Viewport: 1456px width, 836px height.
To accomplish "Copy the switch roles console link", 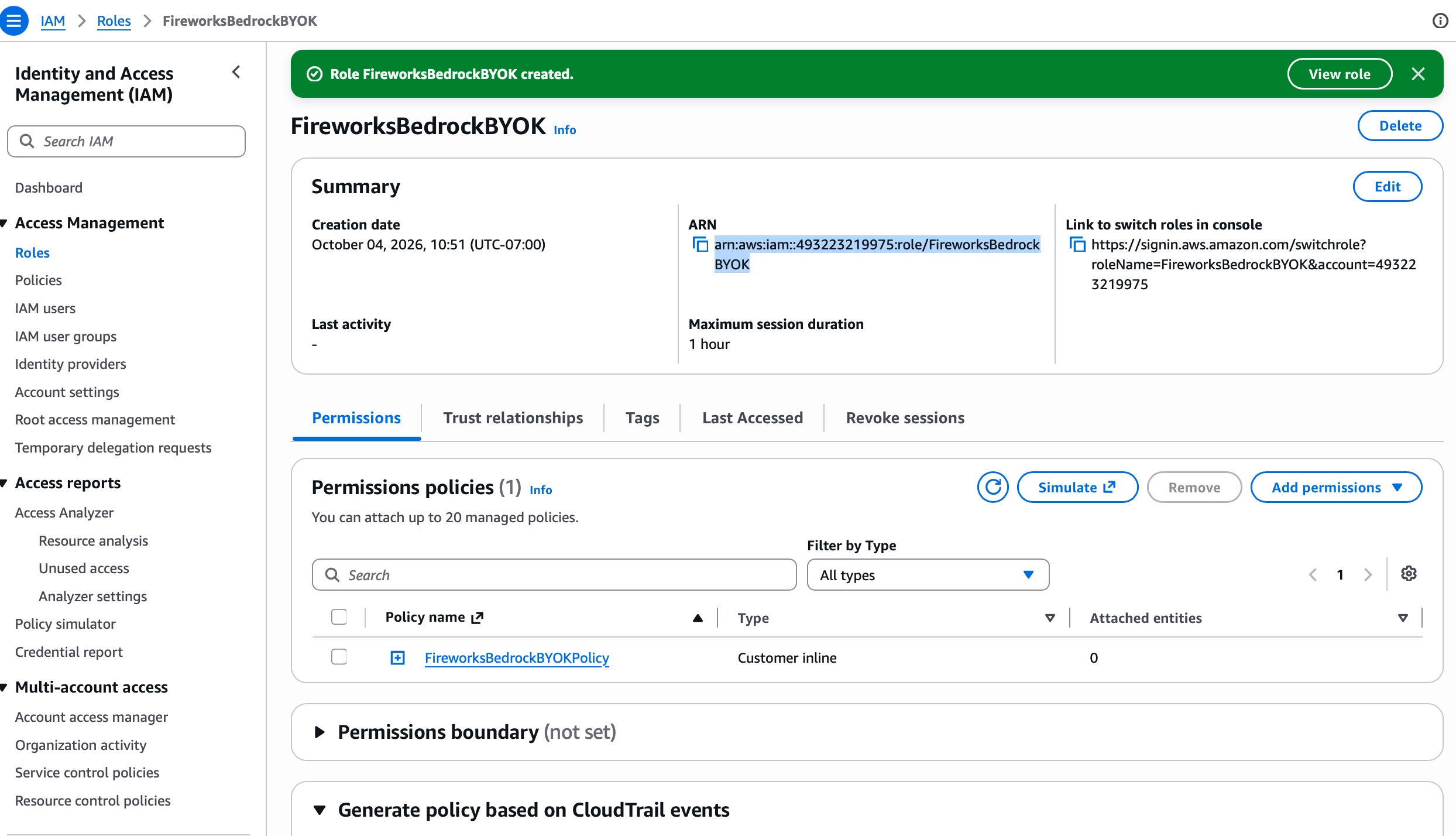I will pyautogui.click(x=1077, y=244).
